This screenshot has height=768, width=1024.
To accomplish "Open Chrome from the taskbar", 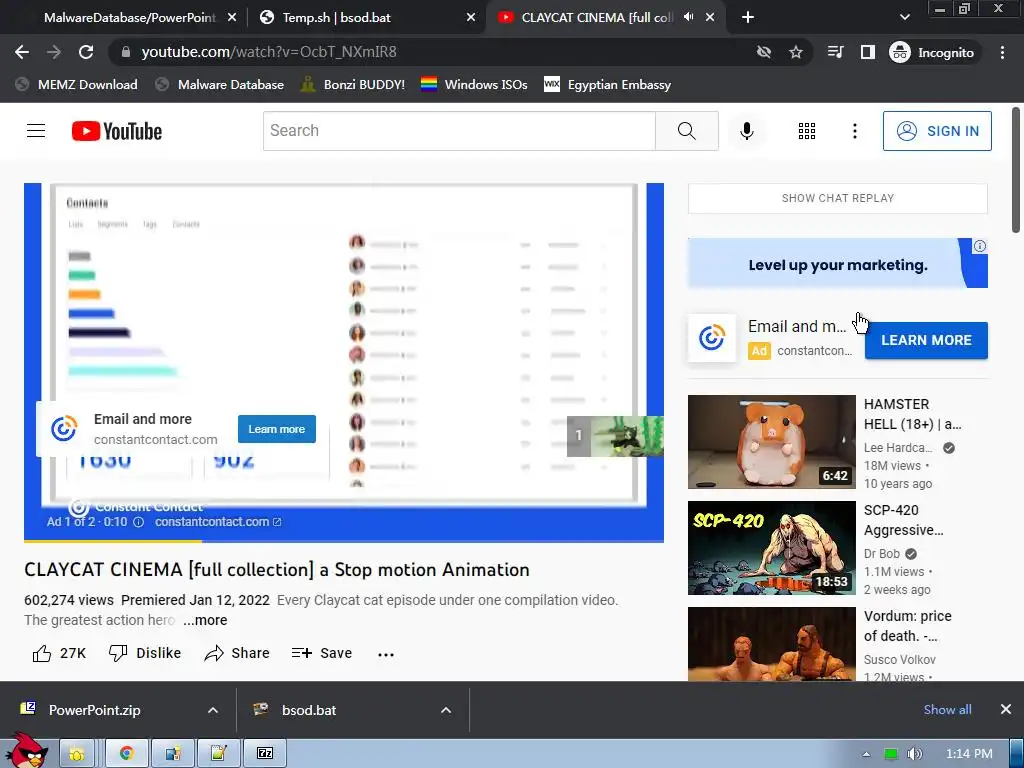I will (x=127, y=754).
